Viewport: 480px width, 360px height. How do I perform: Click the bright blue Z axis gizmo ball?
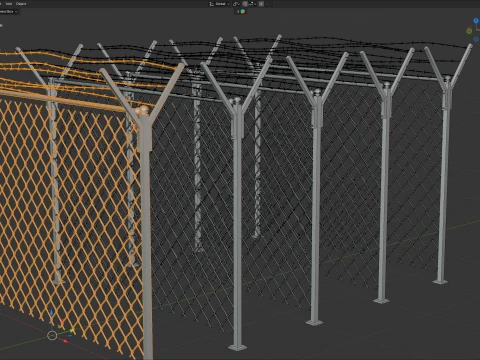click(476, 21)
